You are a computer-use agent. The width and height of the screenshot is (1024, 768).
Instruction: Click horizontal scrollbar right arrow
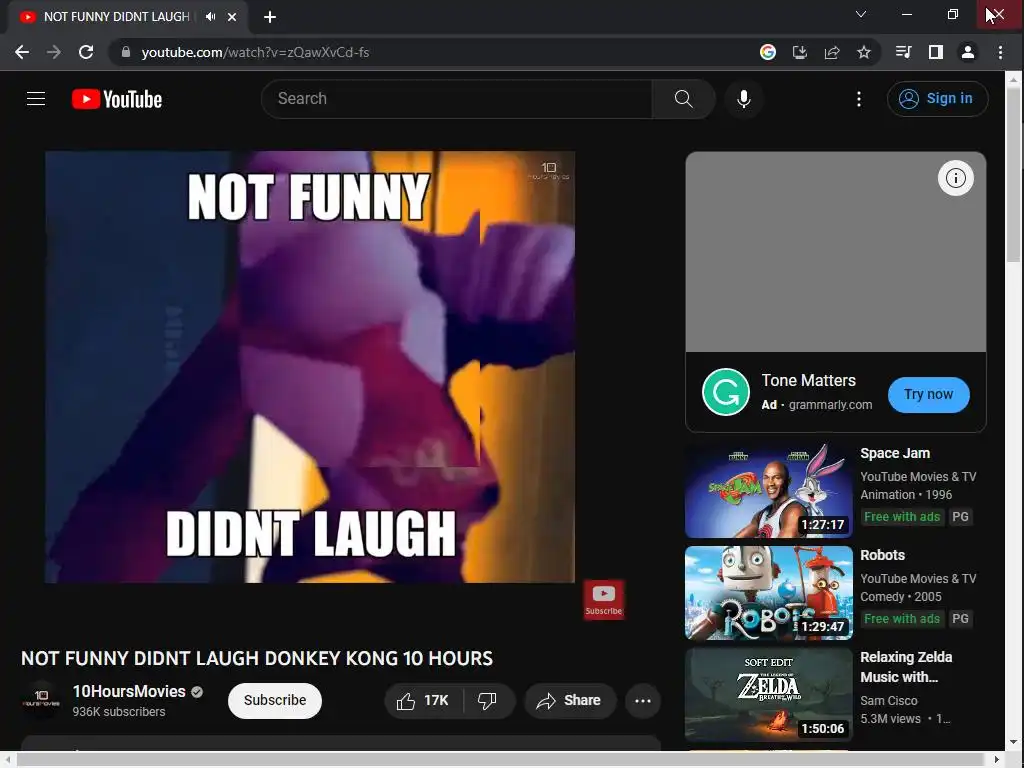[x=997, y=760]
